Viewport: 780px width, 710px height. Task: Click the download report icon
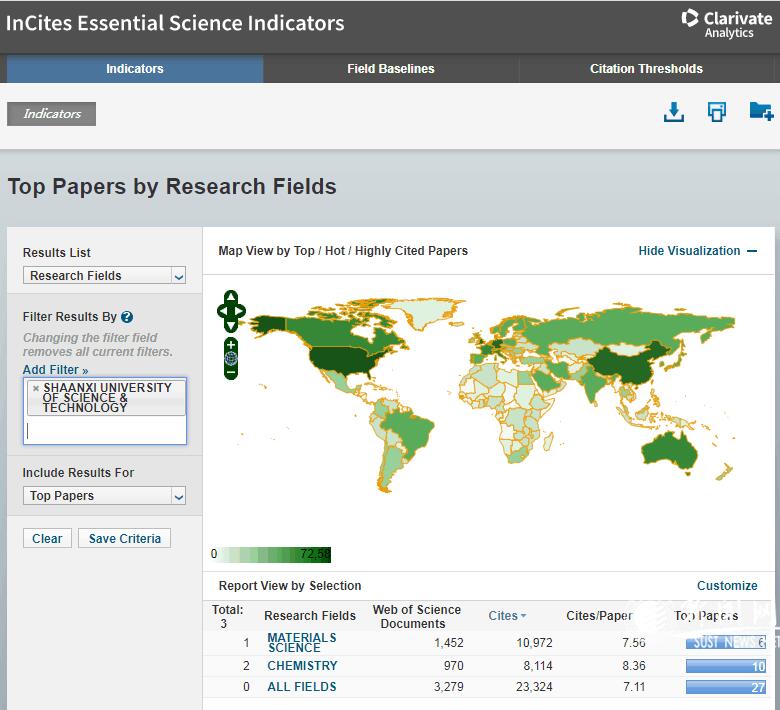coord(674,112)
